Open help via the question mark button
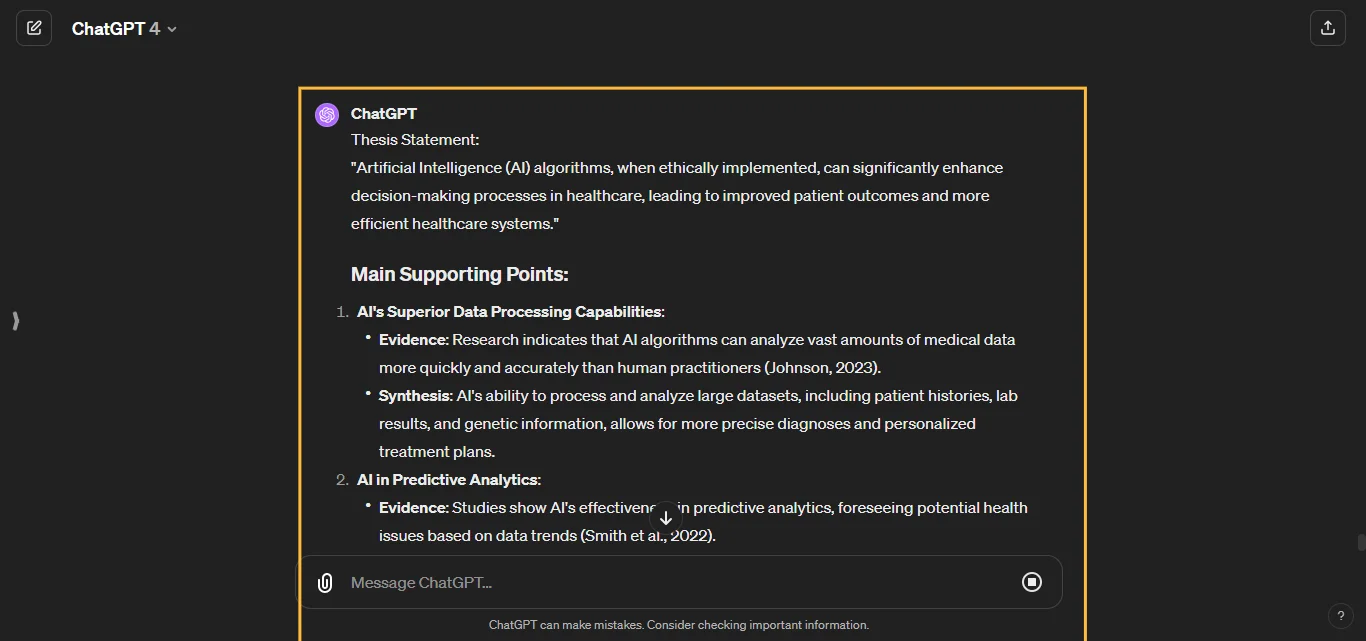 point(1341,616)
